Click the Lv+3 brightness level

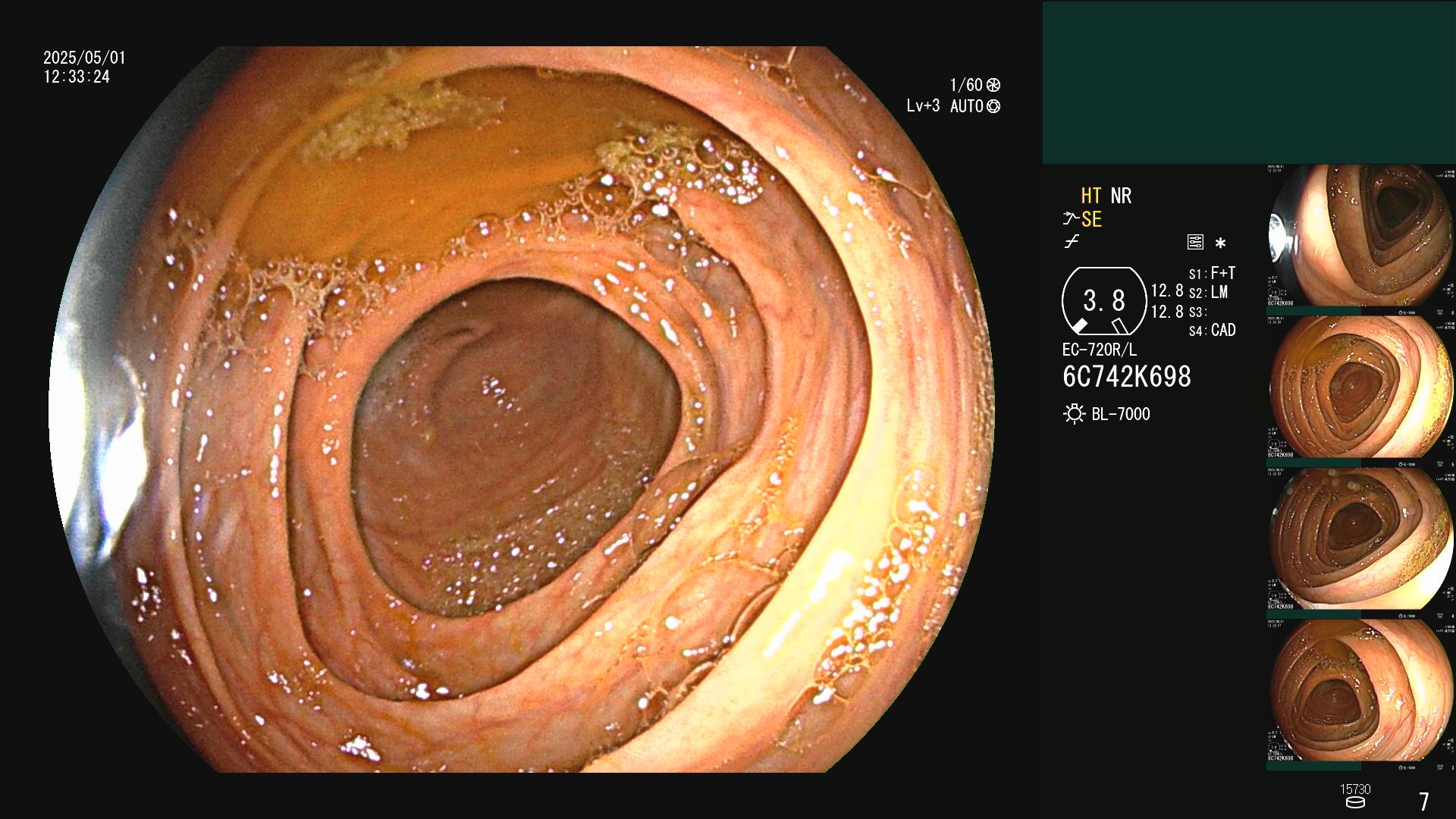tap(923, 105)
